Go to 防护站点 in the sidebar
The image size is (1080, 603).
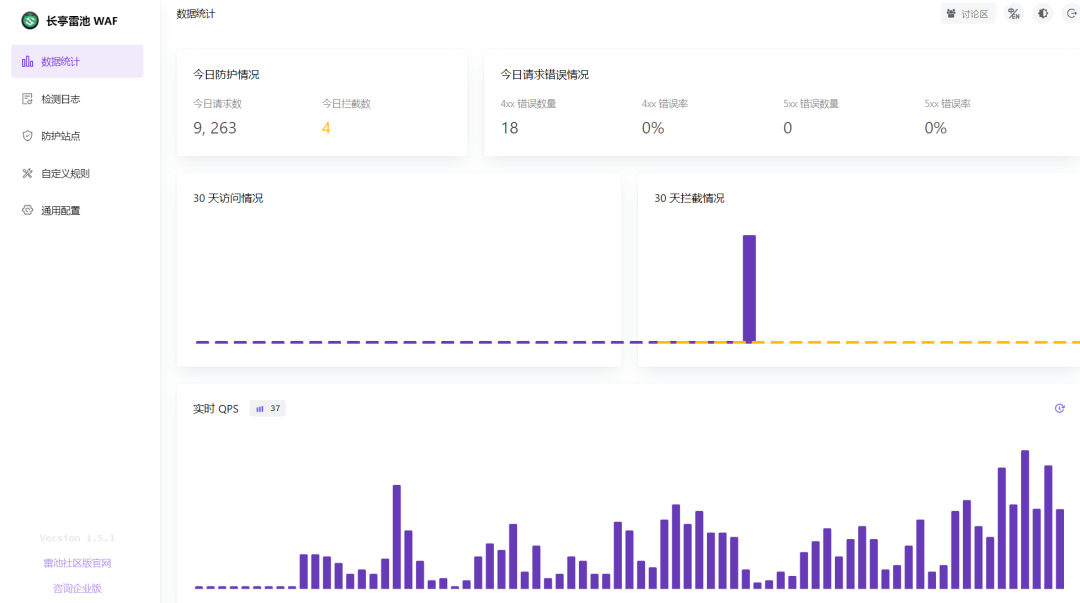[x=77, y=136]
